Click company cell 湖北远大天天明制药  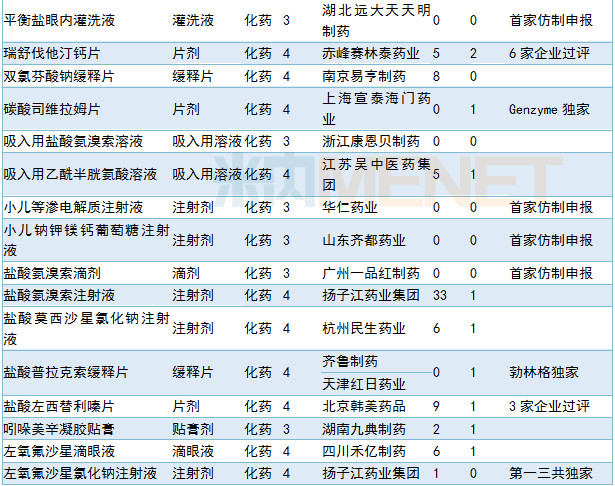pos(377,20)
